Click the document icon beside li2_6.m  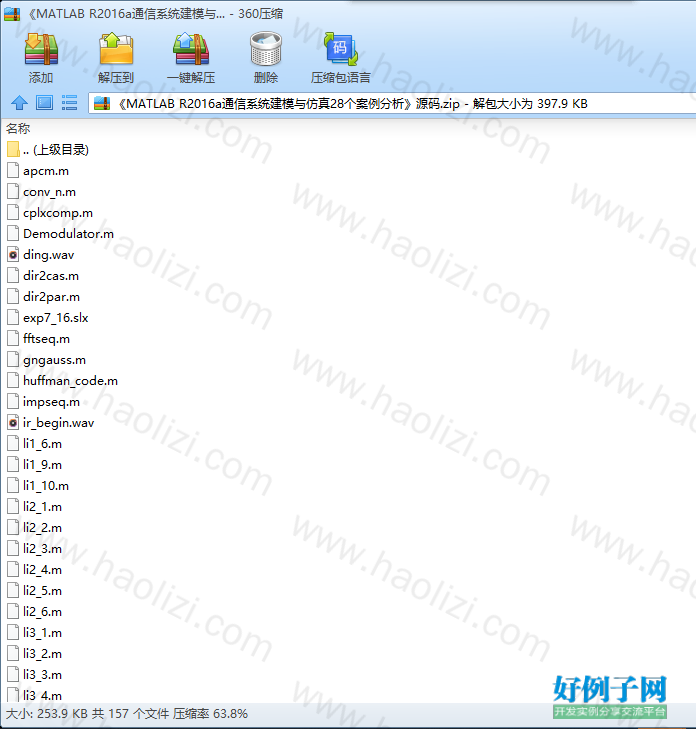13,612
